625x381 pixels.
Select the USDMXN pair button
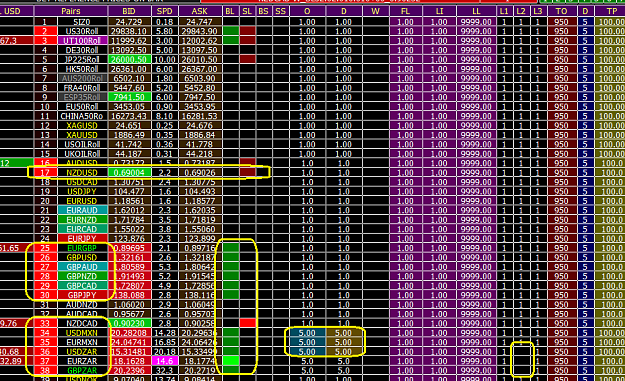(x=82, y=333)
